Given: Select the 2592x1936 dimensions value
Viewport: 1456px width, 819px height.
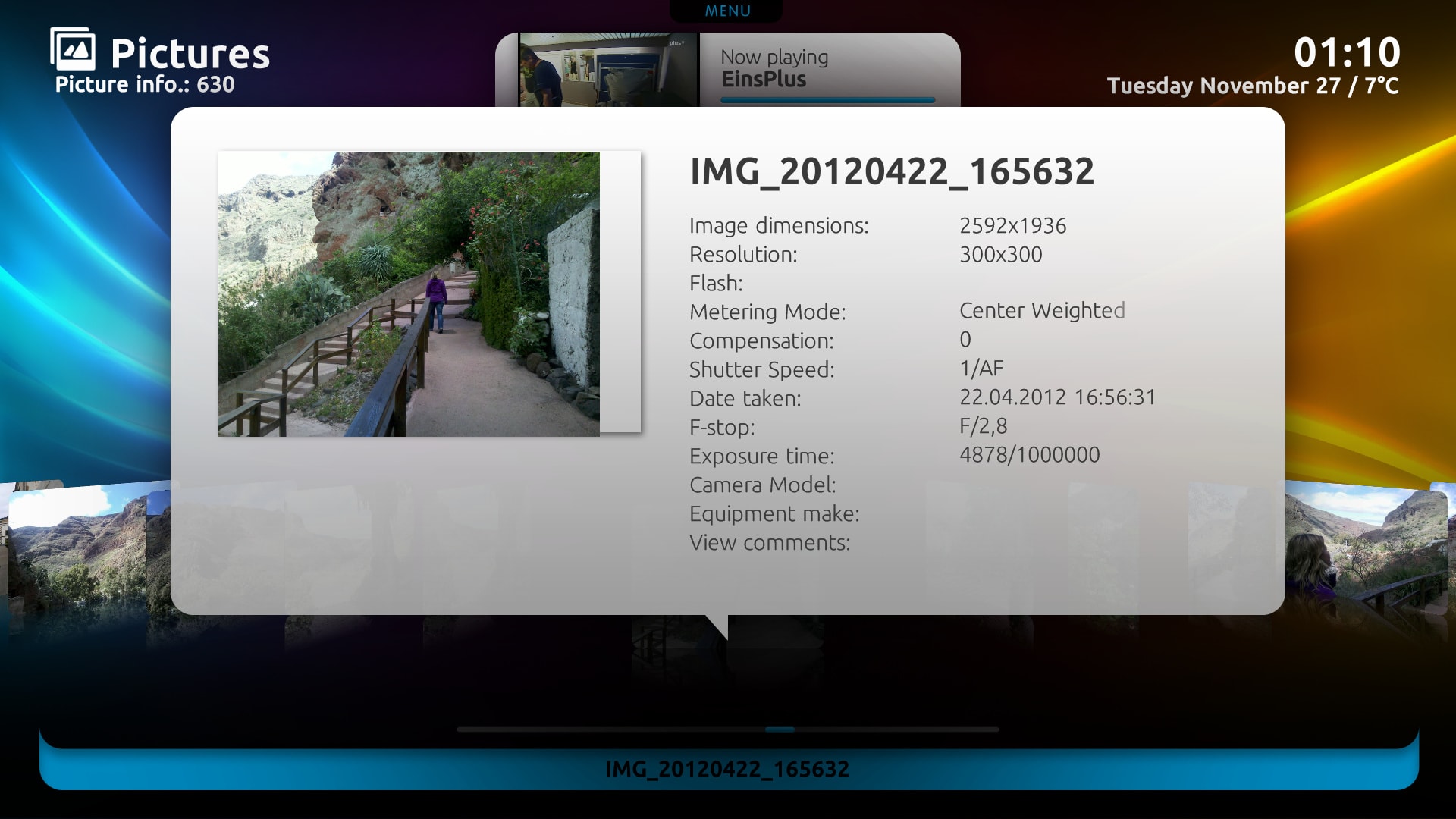Looking at the screenshot, I should (x=1012, y=226).
